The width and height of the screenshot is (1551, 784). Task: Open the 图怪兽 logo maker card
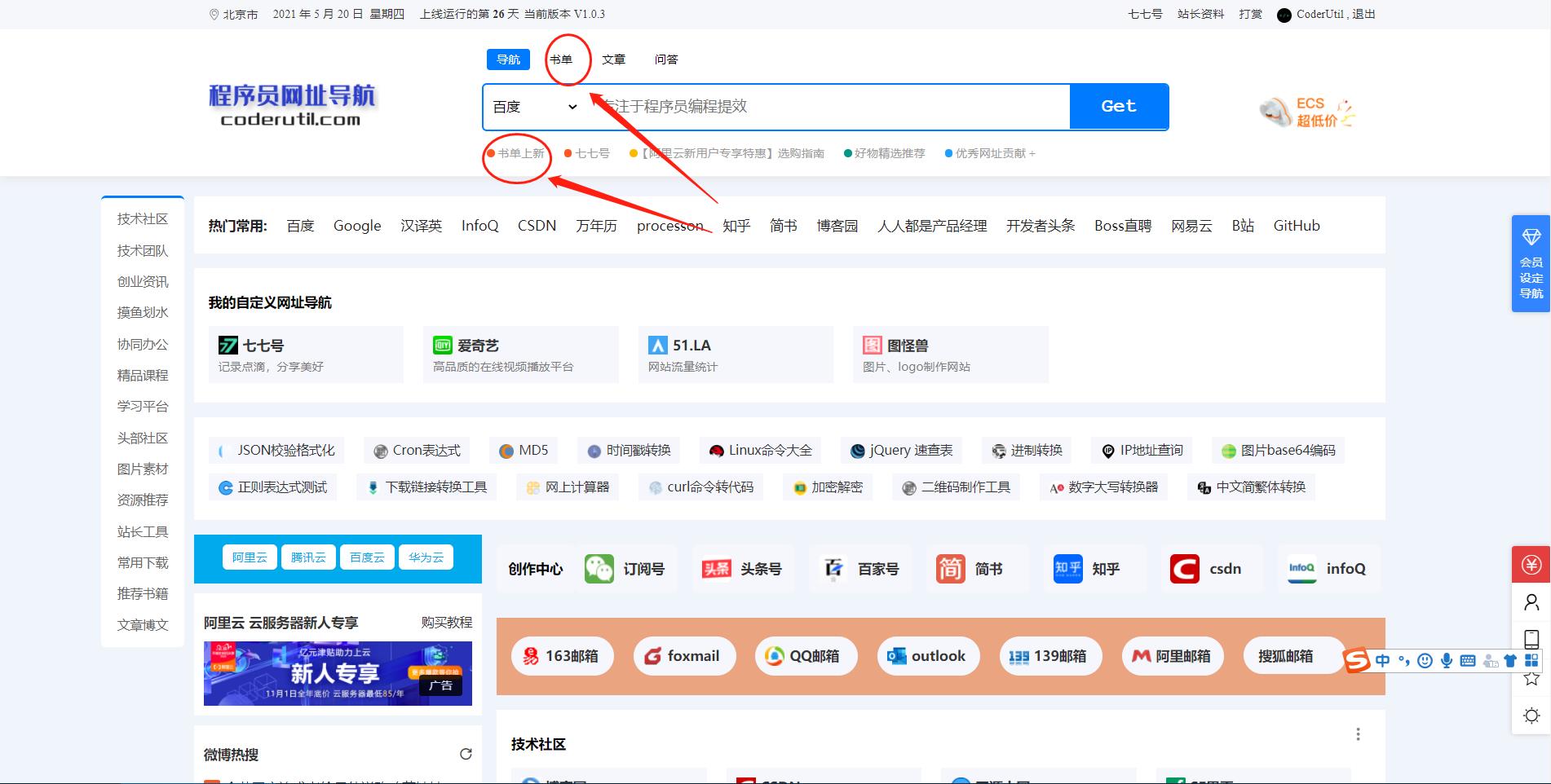[x=951, y=355]
